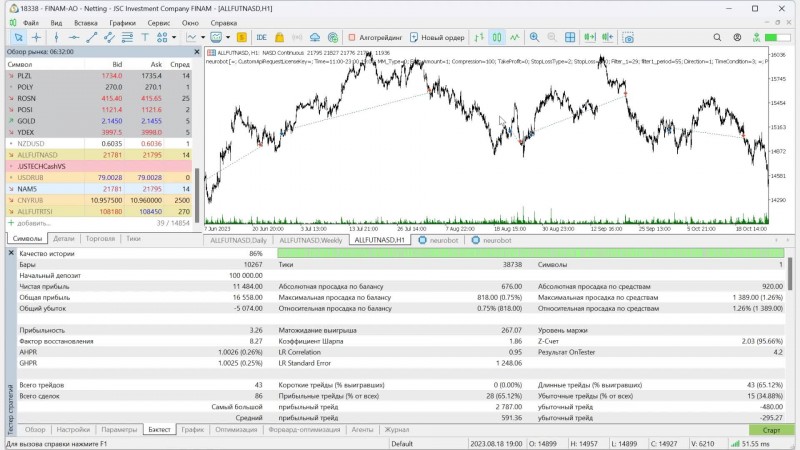Image resolution: width=800 pixels, height=450 pixels.
Task: Expand the indicators dropdown arrow
Action: (203, 37)
